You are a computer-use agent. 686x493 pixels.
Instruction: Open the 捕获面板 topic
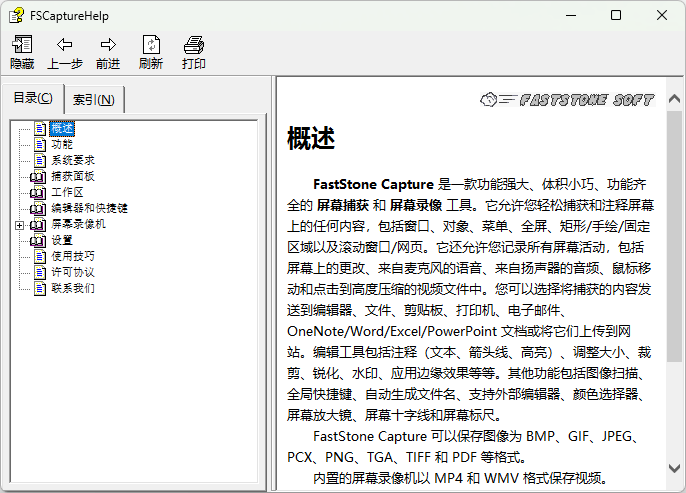pos(73,176)
